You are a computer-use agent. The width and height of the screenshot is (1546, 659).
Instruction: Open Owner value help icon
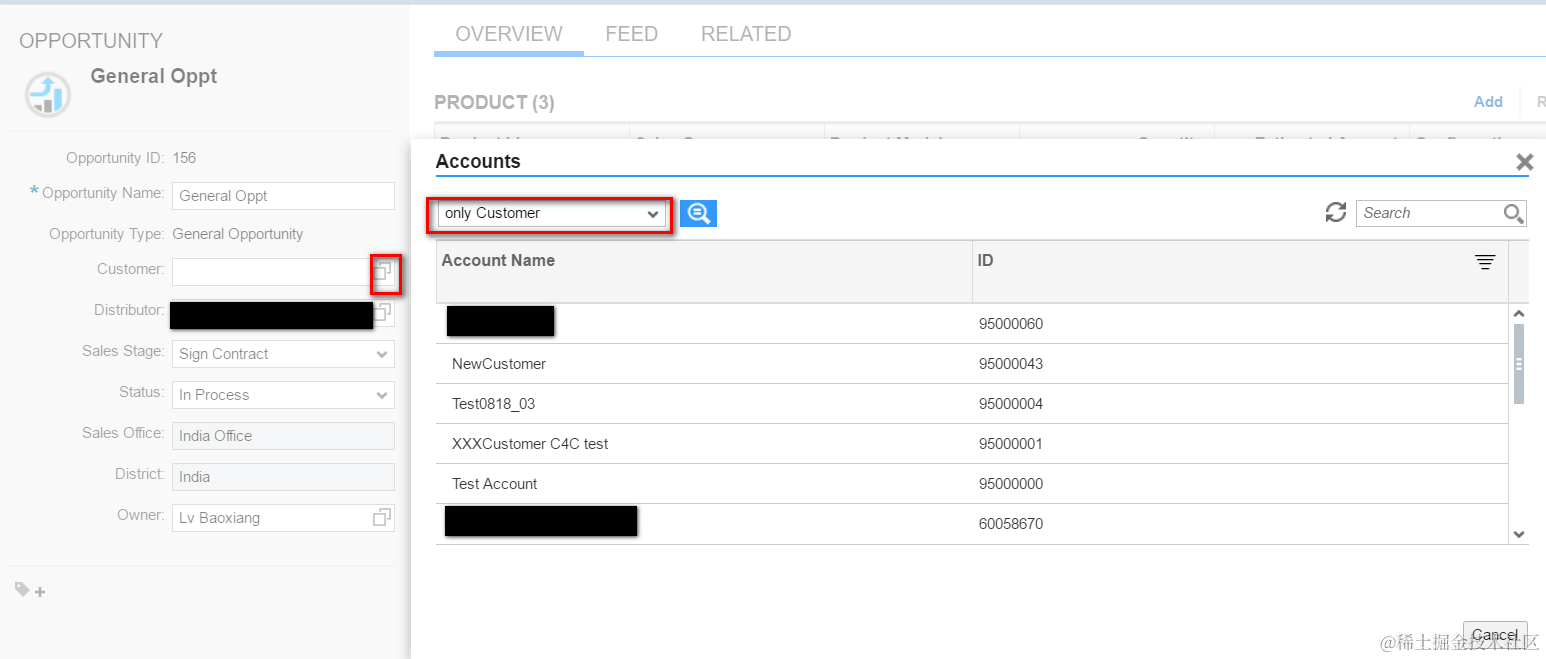point(382,518)
